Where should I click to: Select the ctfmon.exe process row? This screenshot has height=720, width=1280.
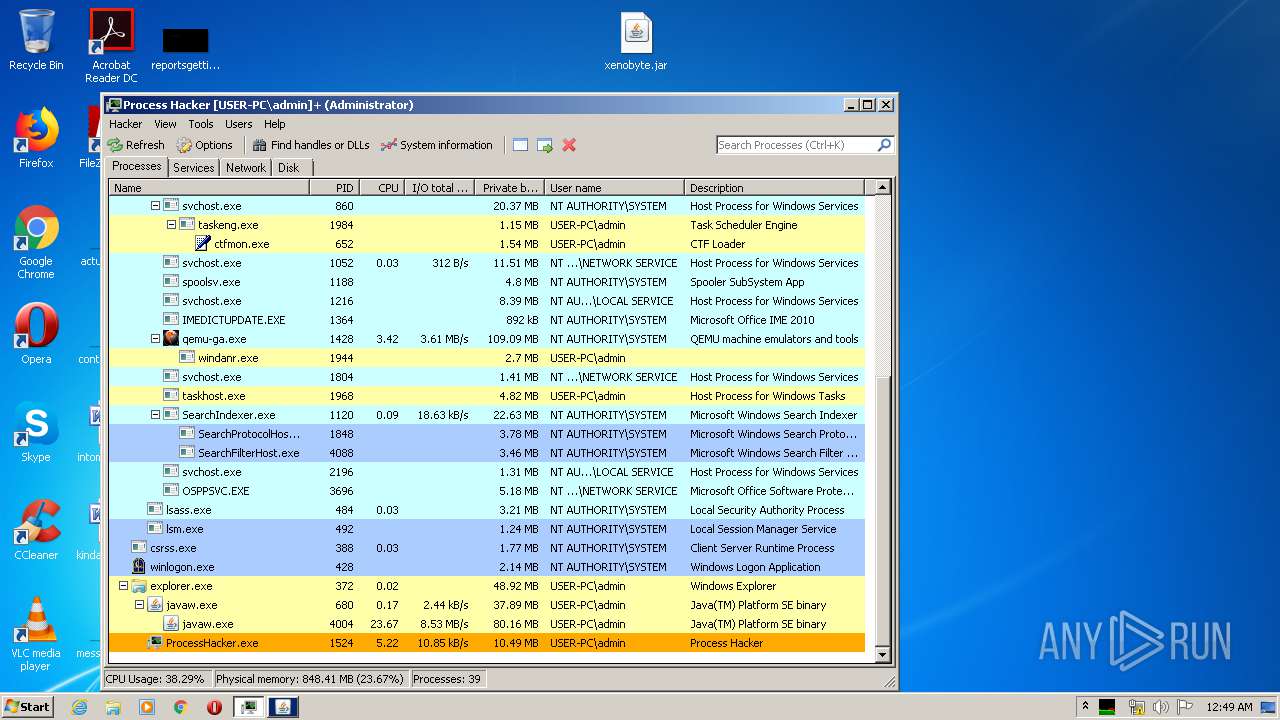click(487, 244)
